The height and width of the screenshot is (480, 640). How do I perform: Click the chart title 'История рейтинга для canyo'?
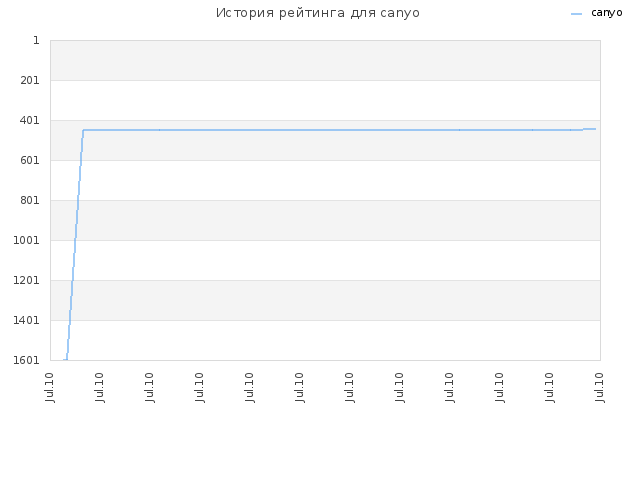point(318,13)
